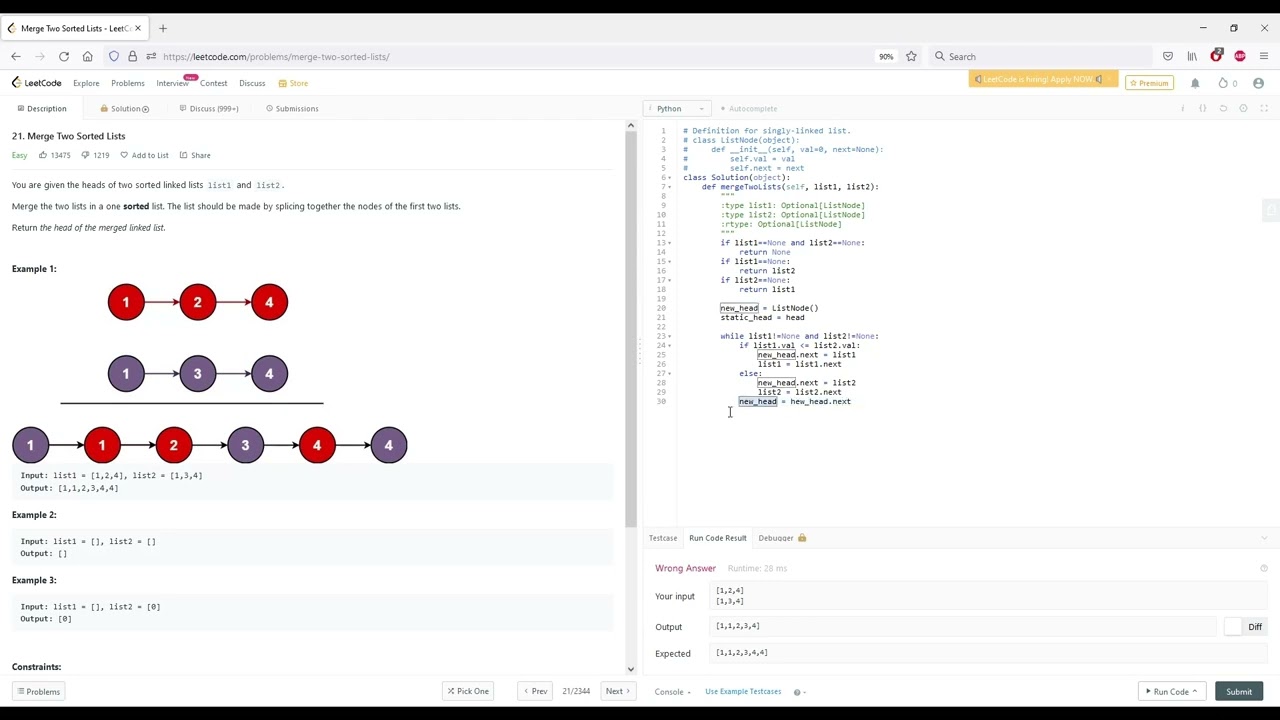
Task: Go back to previous page
Action: (16, 57)
